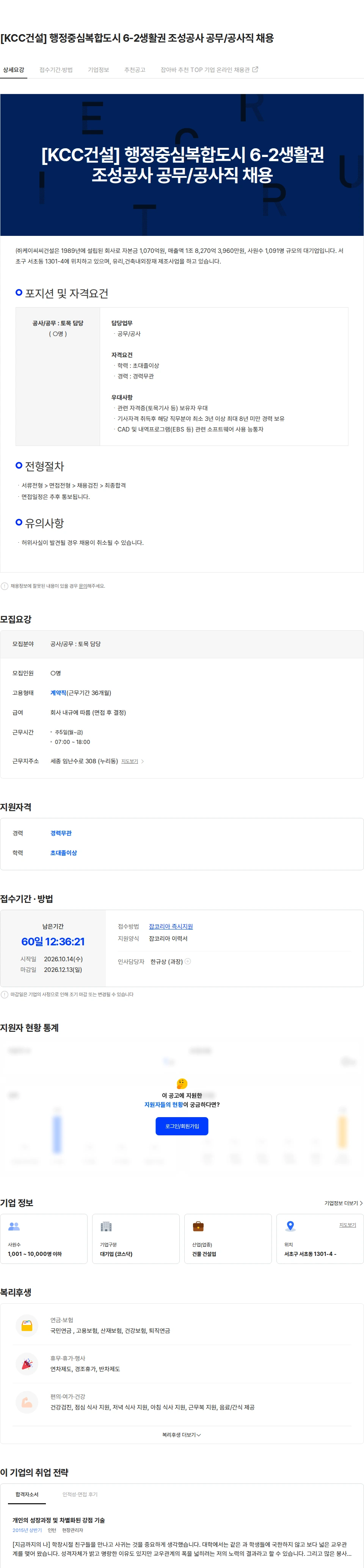Select the 상세요강 tab
364x1568 pixels.
[x=13, y=70]
